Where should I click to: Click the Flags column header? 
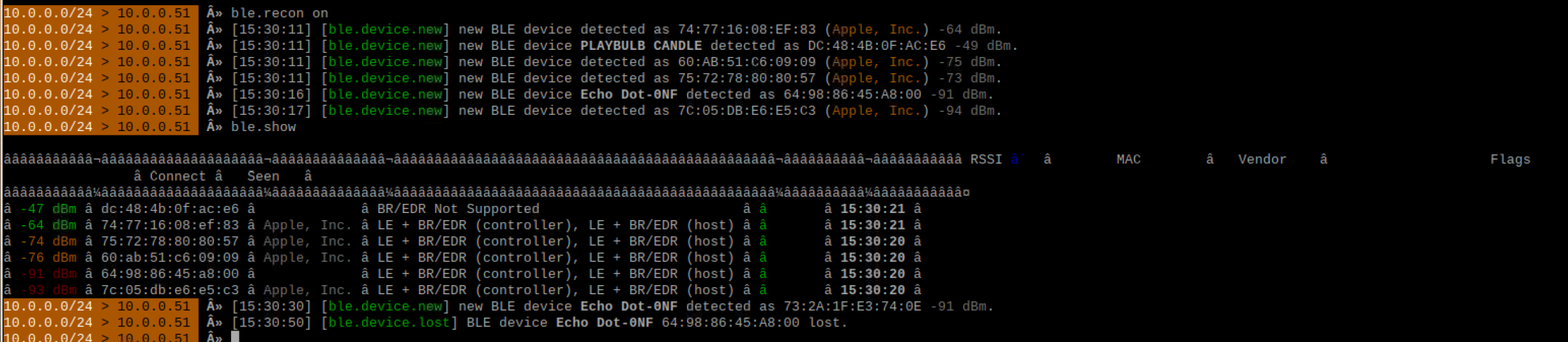click(1510, 160)
